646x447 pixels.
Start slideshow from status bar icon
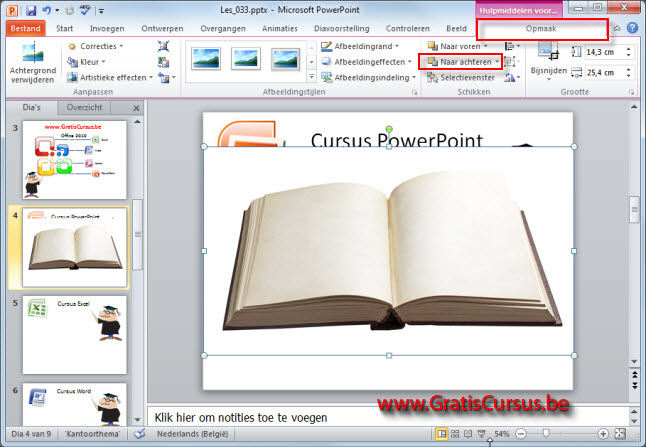pyautogui.click(x=481, y=434)
